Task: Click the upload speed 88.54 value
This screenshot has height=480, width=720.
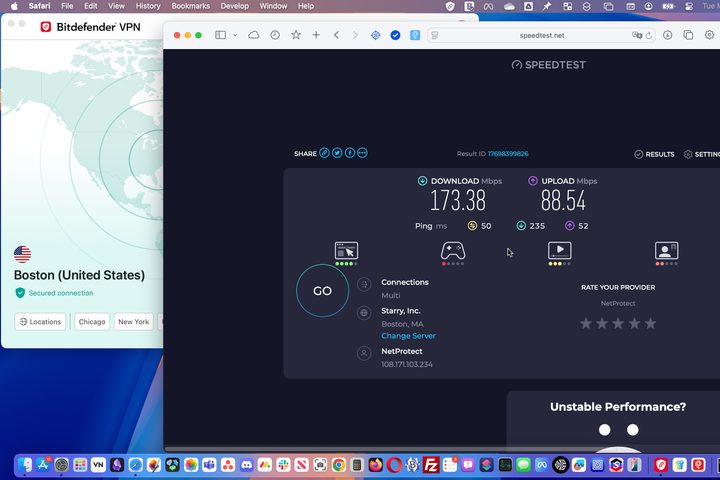Action: point(563,201)
